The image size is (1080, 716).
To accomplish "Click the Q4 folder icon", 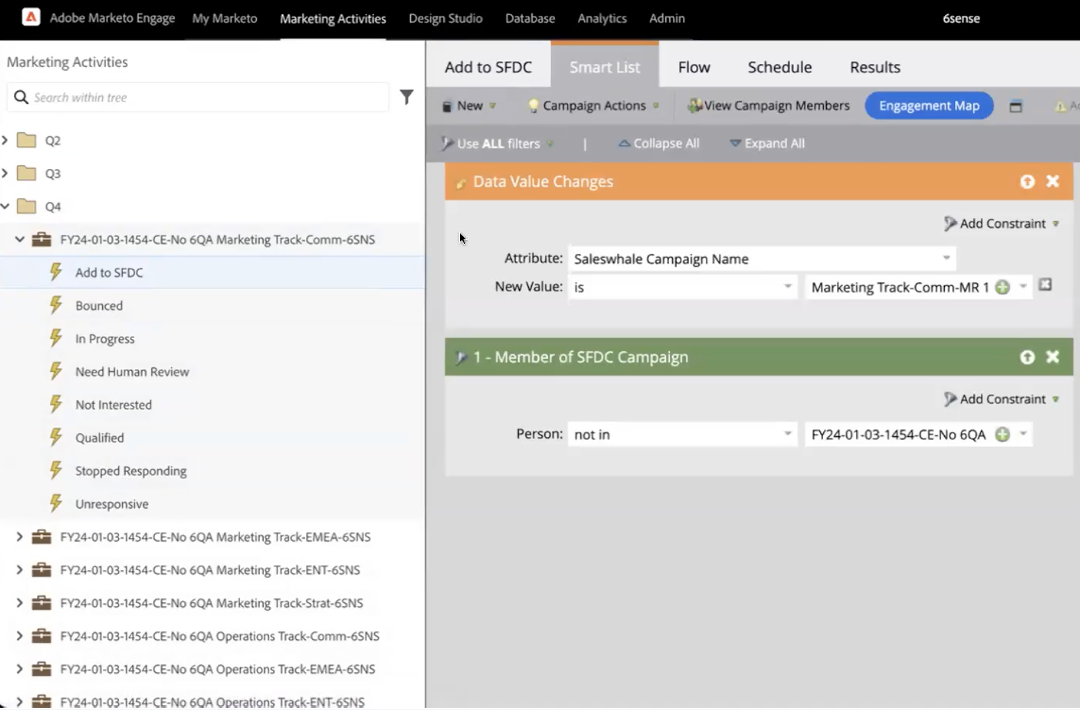I will point(26,206).
